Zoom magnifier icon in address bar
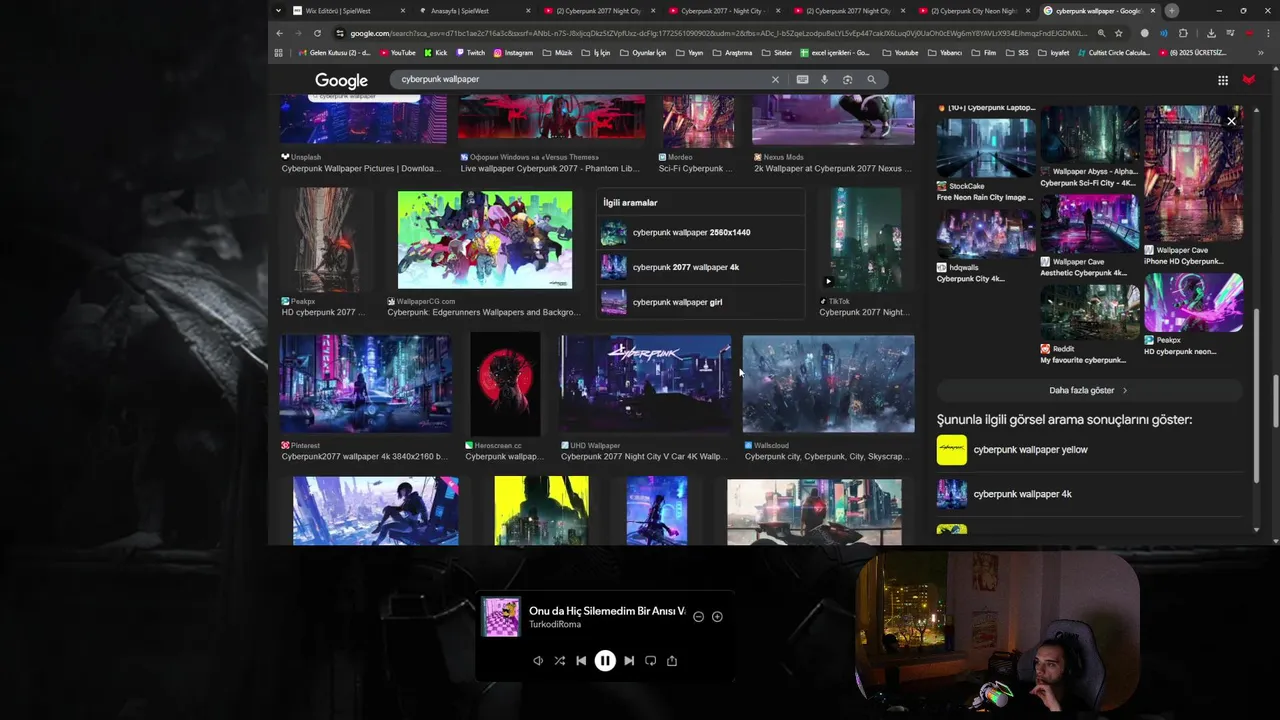This screenshot has height=720, width=1280. 1101,33
